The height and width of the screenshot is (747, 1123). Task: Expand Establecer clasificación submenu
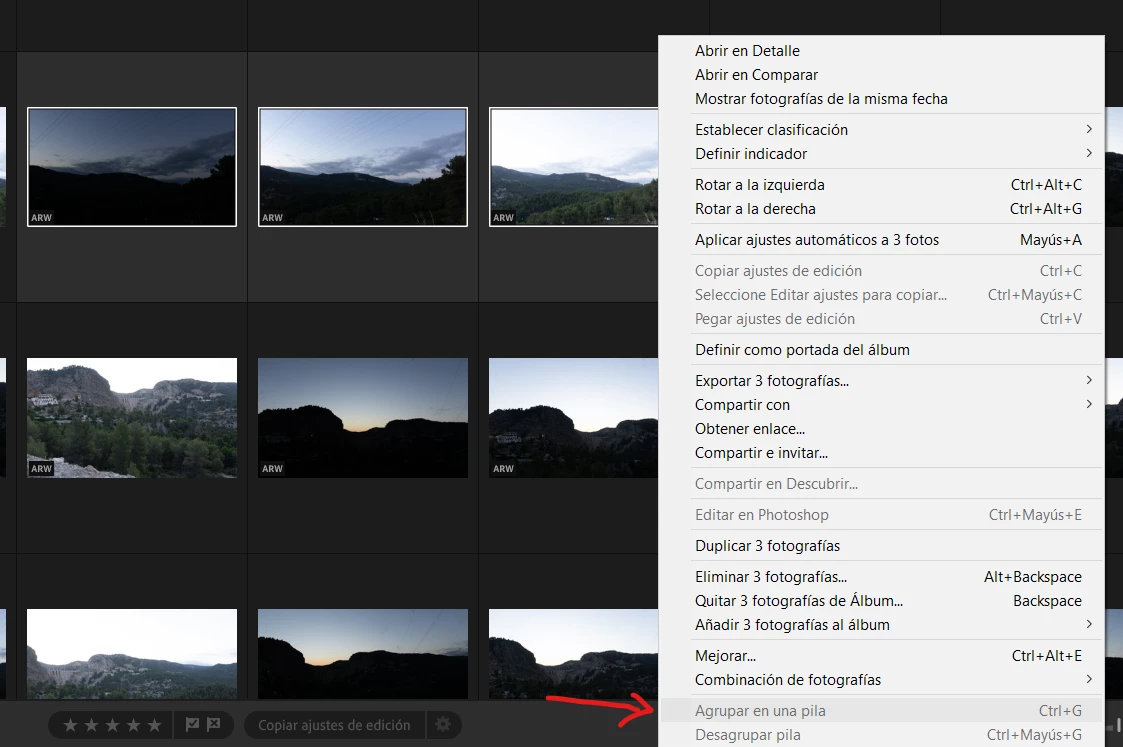[x=1089, y=129]
